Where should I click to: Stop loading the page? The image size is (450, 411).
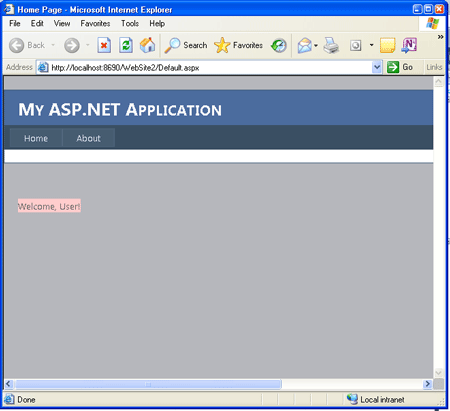[x=104, y=45]
